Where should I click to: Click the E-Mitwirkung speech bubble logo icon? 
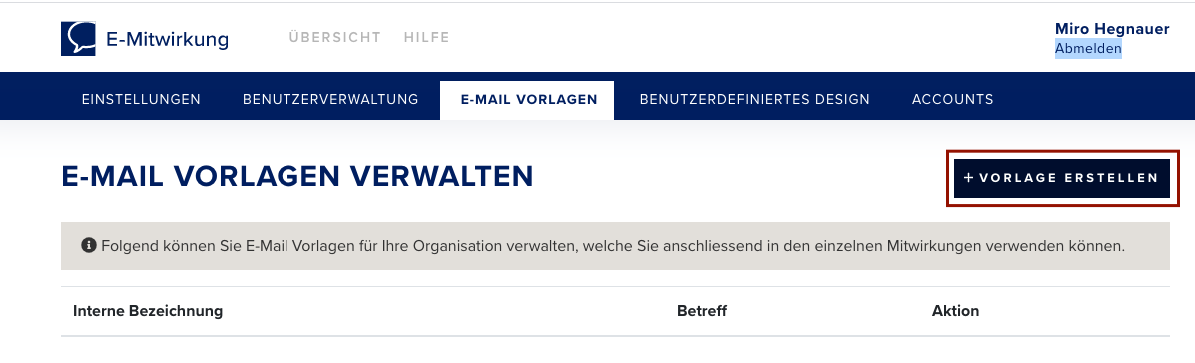pyautogui.click(x=78, y=38)
